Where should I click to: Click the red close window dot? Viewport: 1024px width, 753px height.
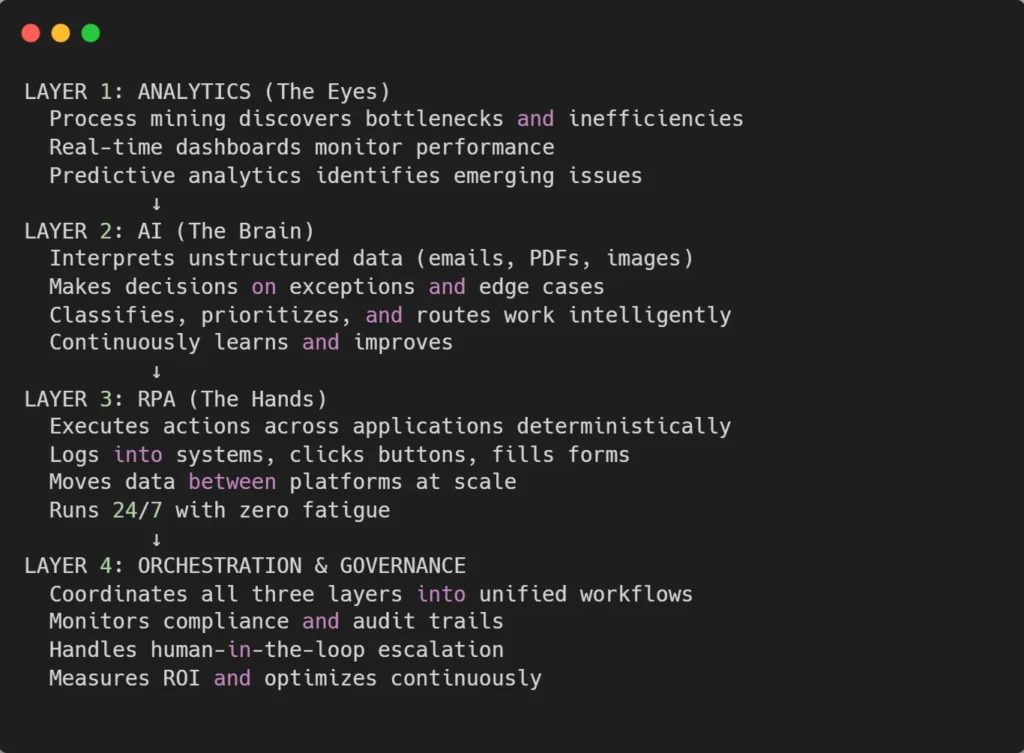[x=31, y=33]
